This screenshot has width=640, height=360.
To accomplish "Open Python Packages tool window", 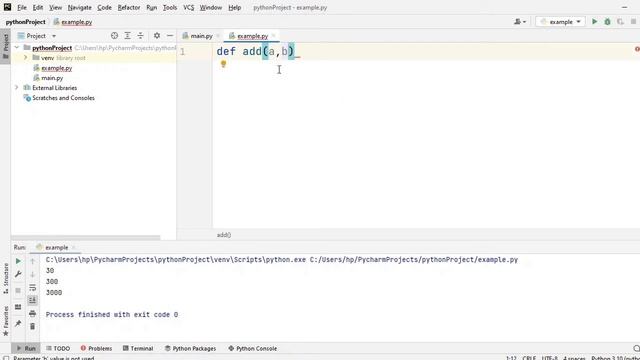I will (x=190, y=349).
